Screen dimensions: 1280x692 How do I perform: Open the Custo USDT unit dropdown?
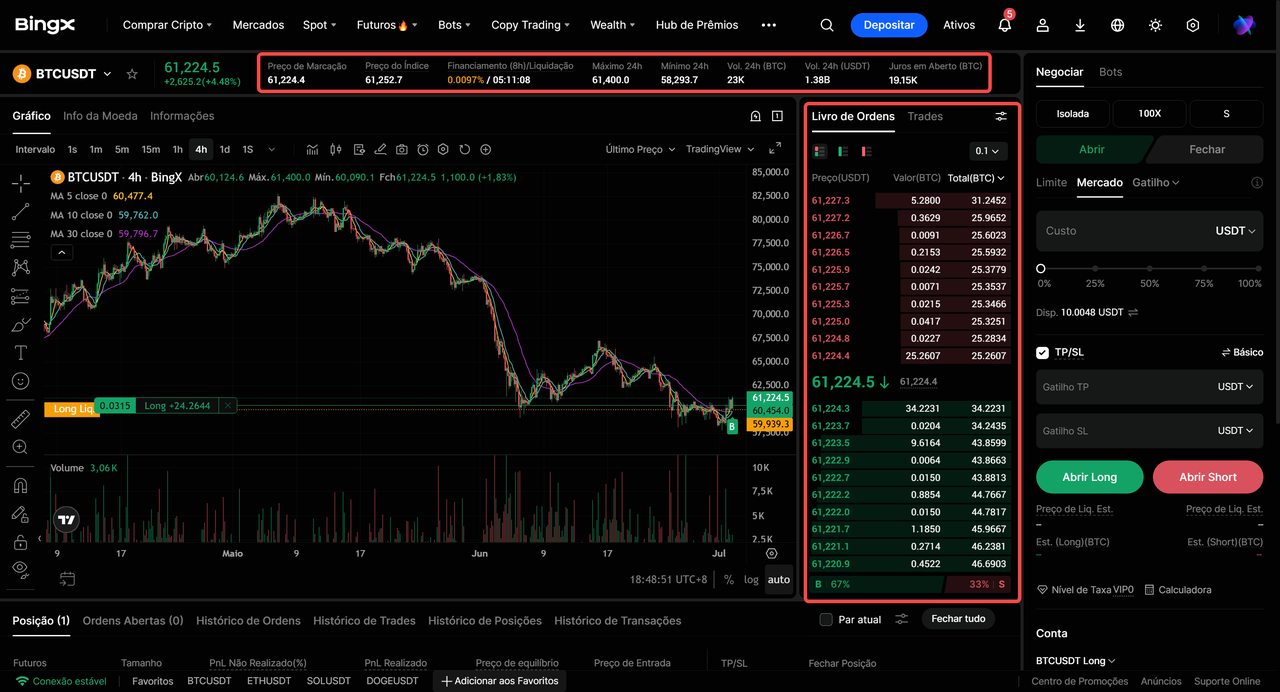pyautogui.click(x=1235, y=231)
